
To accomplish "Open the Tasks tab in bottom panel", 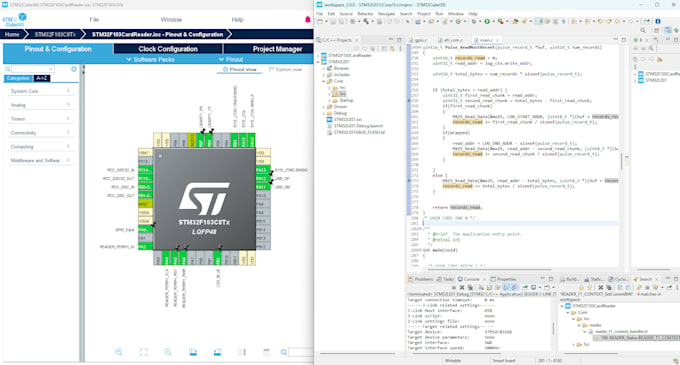I will click(x=445, y=279).
